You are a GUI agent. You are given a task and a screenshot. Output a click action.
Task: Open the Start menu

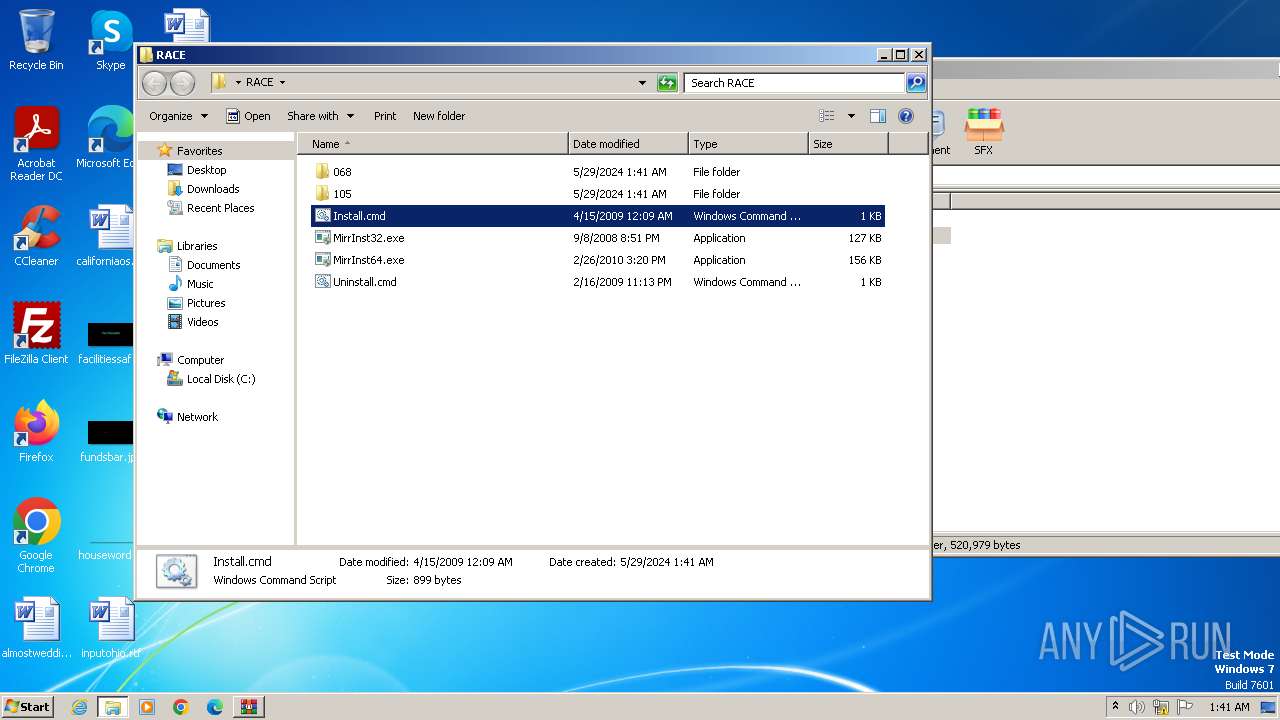28,707
